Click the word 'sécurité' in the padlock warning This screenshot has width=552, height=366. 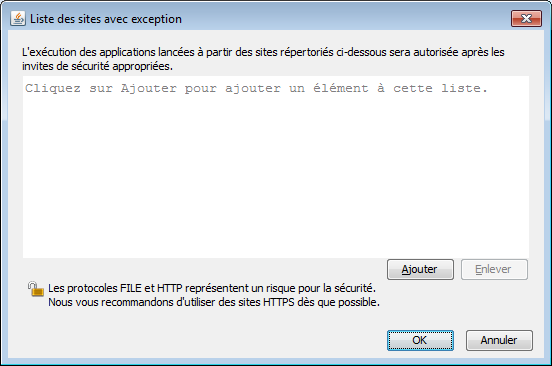(355, 288)
